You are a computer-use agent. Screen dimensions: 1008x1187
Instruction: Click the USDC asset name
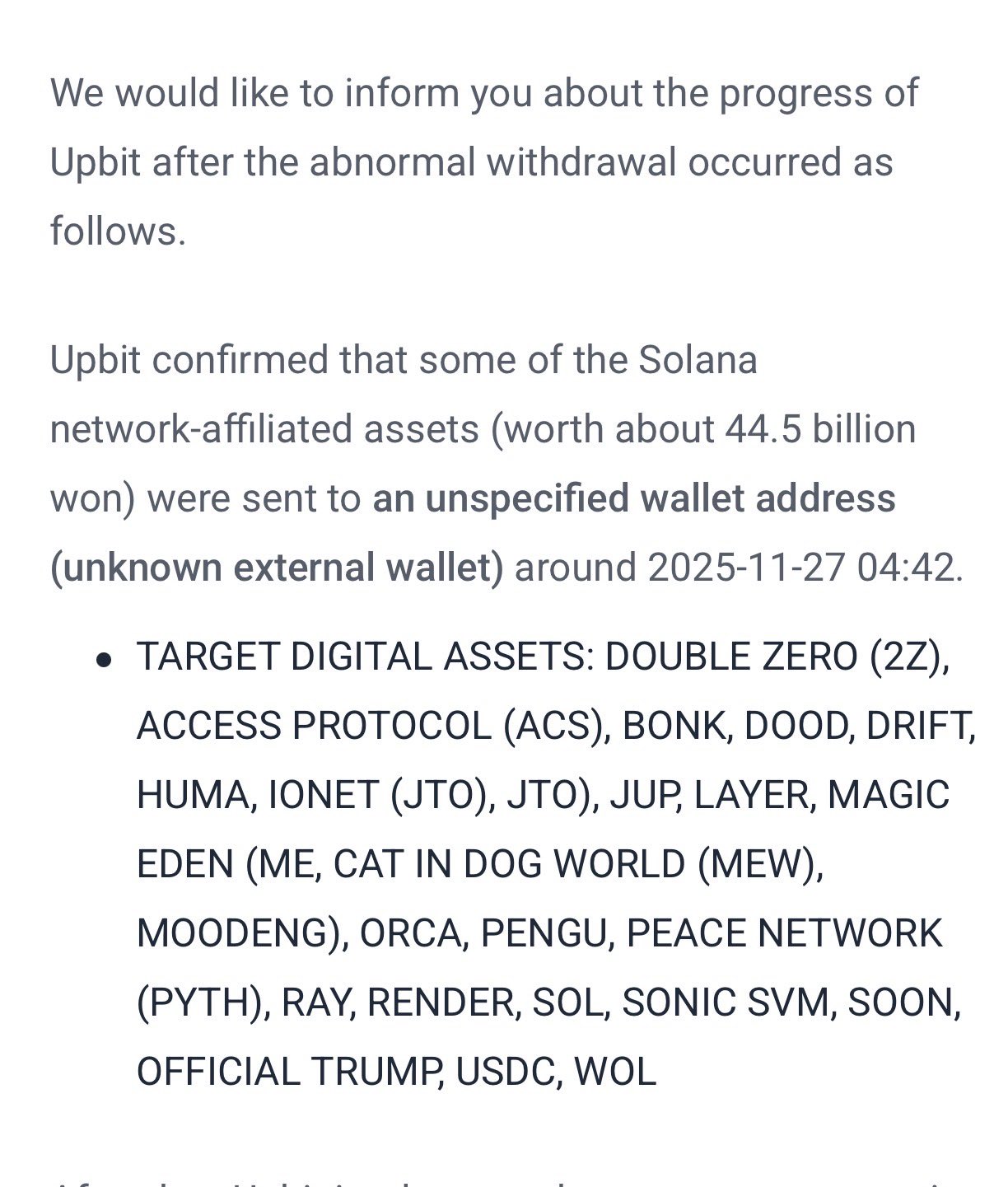504,1073
